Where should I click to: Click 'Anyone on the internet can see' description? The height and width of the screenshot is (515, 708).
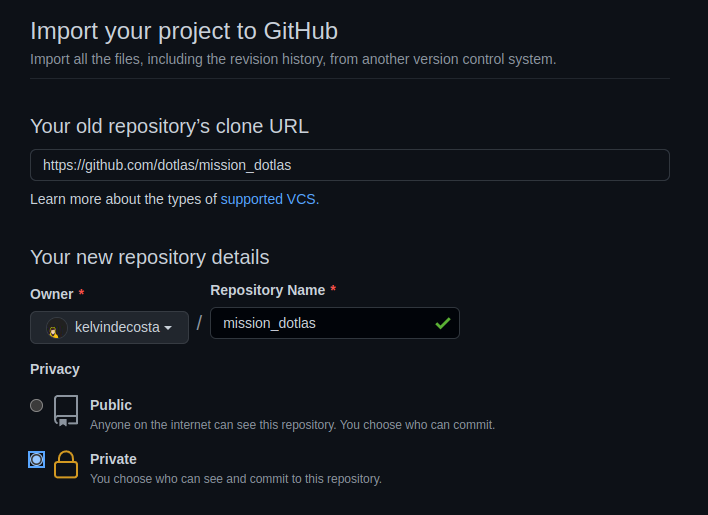[x=293, y=425]
